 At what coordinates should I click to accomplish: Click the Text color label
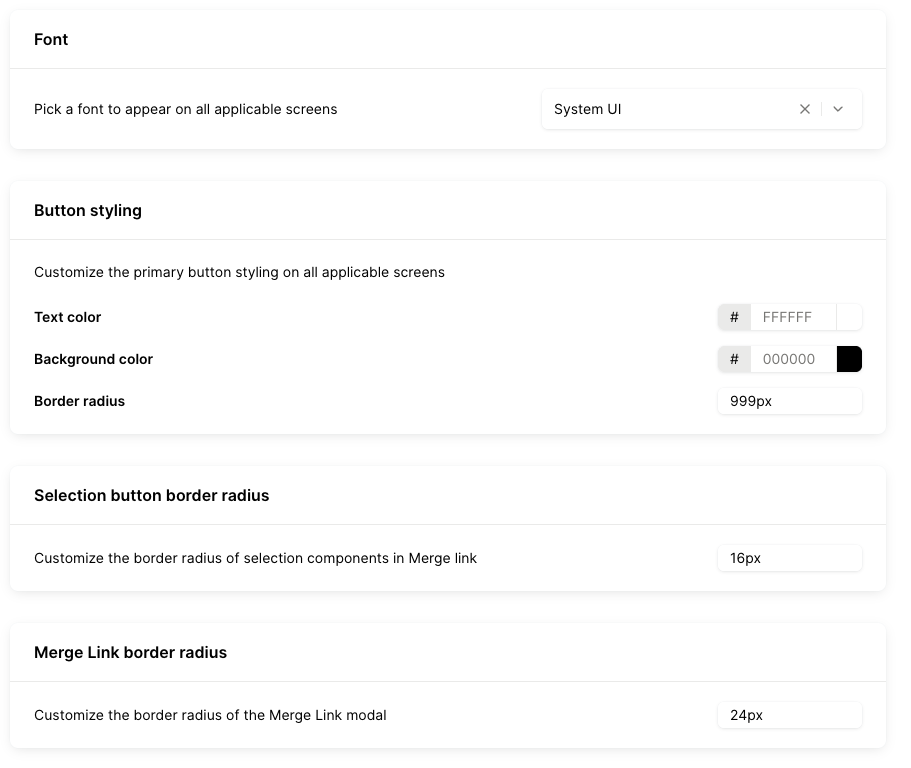(67, 317)
